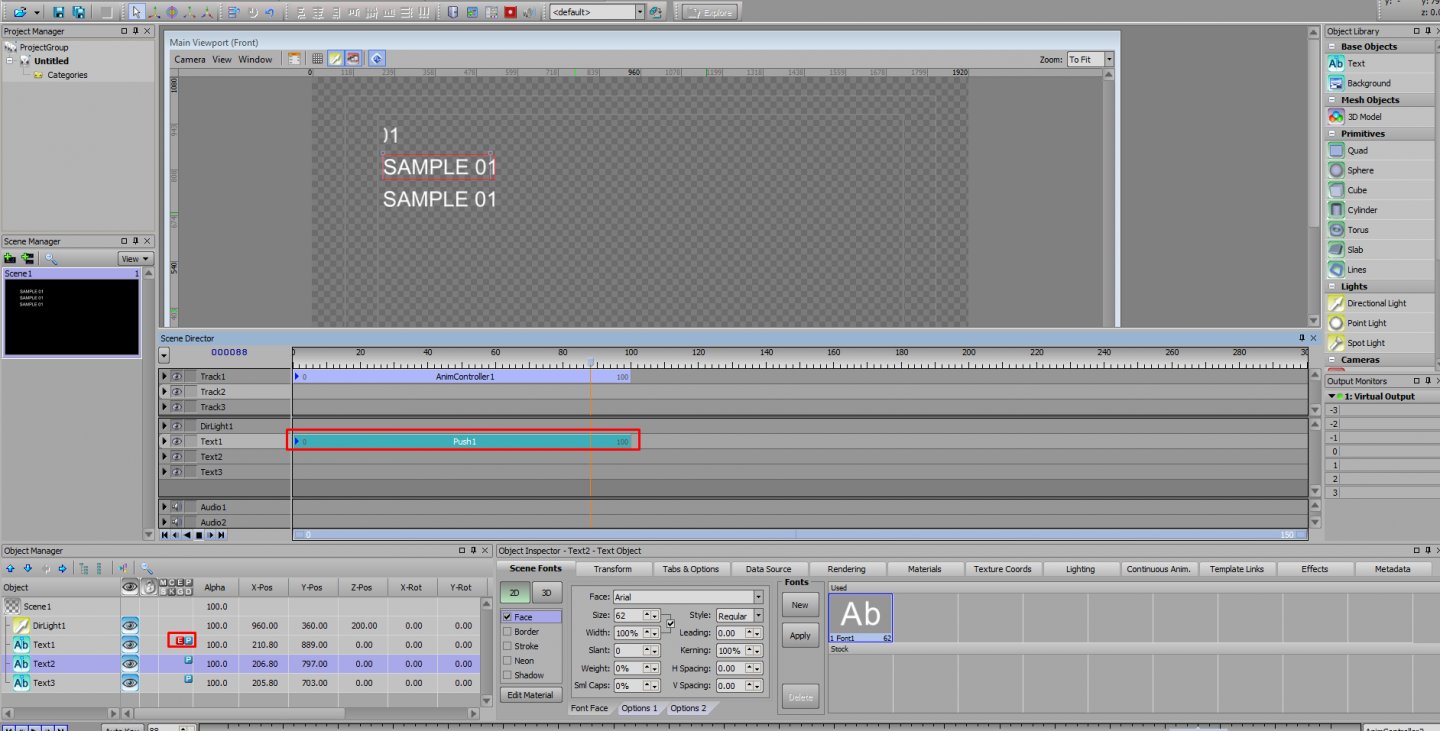Click the Push1 animation clip on timeline
Viewport: 1440px width, 731px height.
point(463,441)
